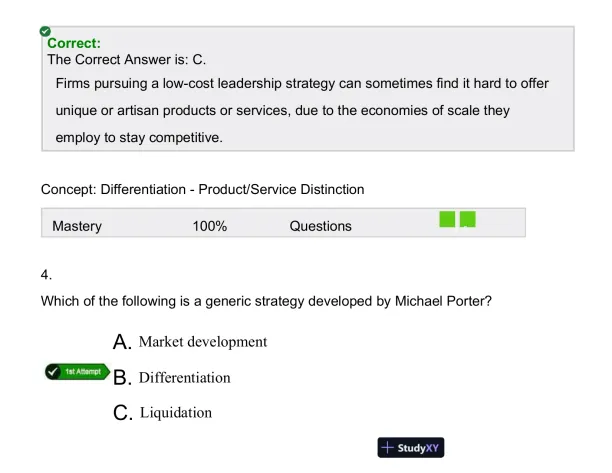
Task: Select answer letter A
Action: click(123, 342)
